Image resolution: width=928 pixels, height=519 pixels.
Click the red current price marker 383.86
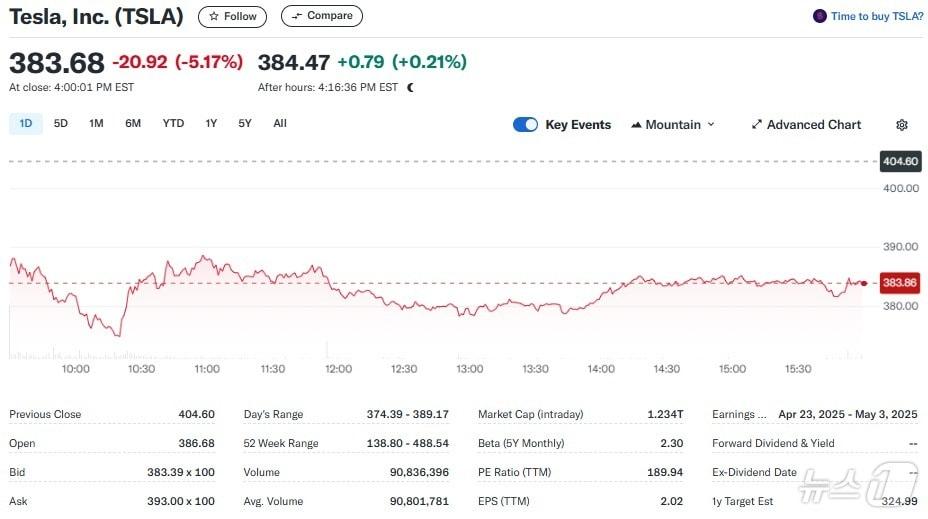click(899, 283)
